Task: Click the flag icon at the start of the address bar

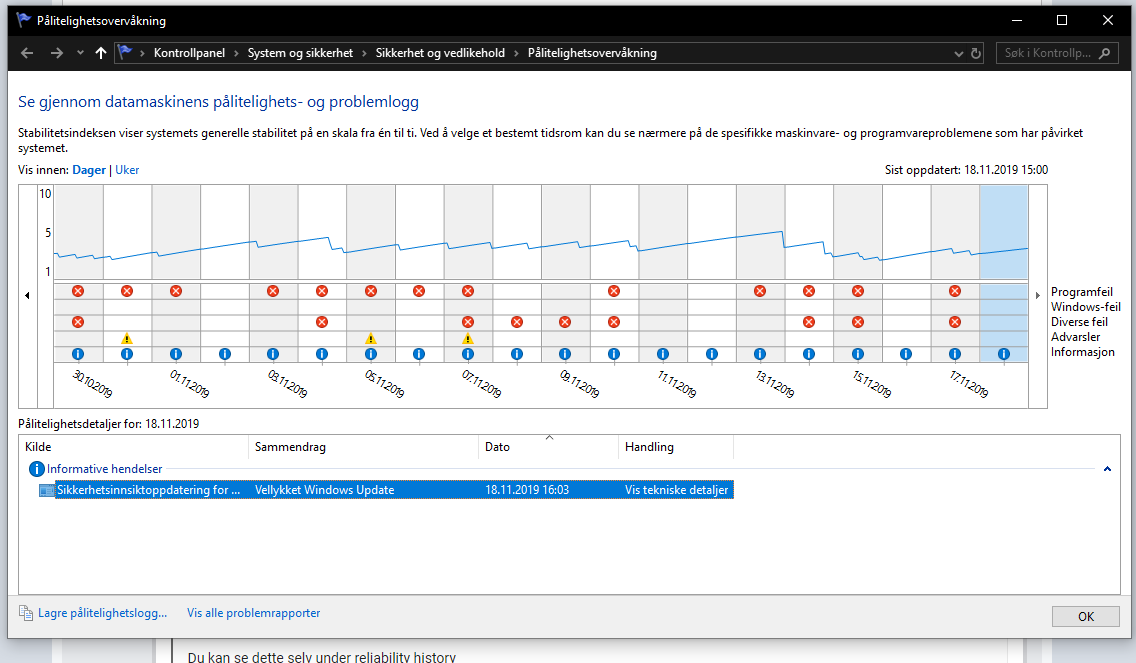Action: pyautogui.click(x=125, y=52)
